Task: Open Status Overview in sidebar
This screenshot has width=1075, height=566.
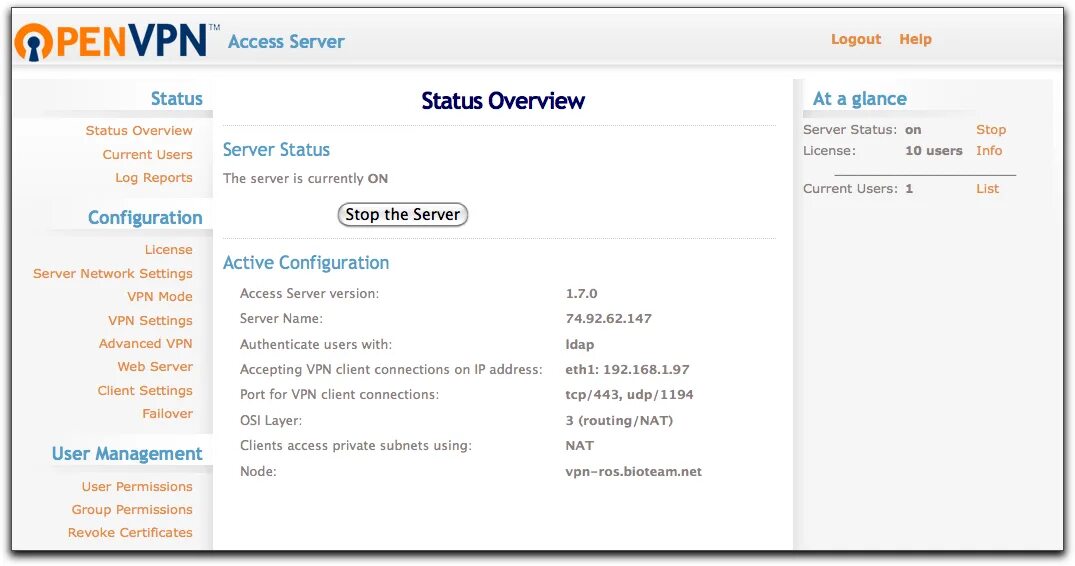Action: [x=139, y=130]
